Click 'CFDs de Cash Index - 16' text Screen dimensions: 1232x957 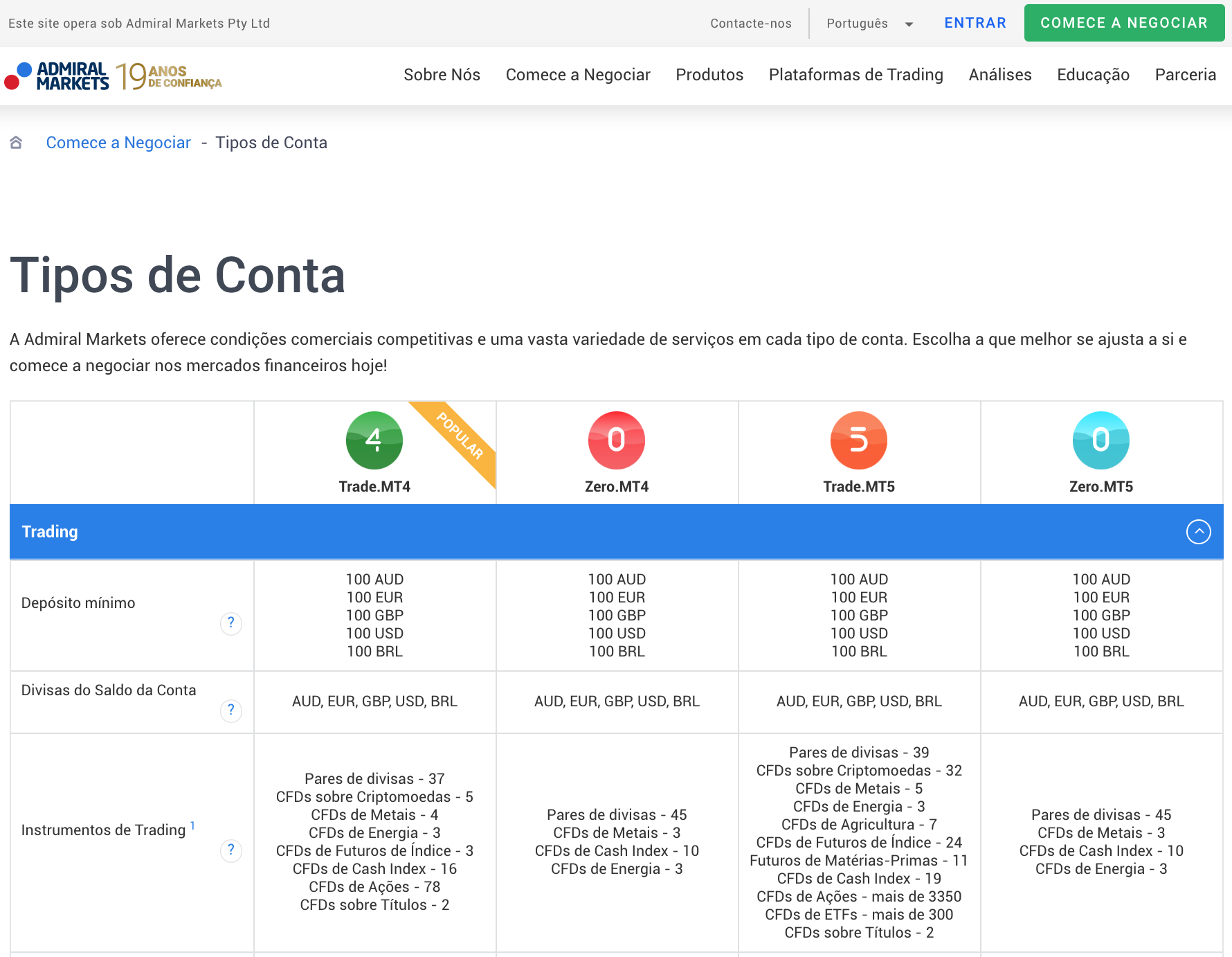point(374,869)
